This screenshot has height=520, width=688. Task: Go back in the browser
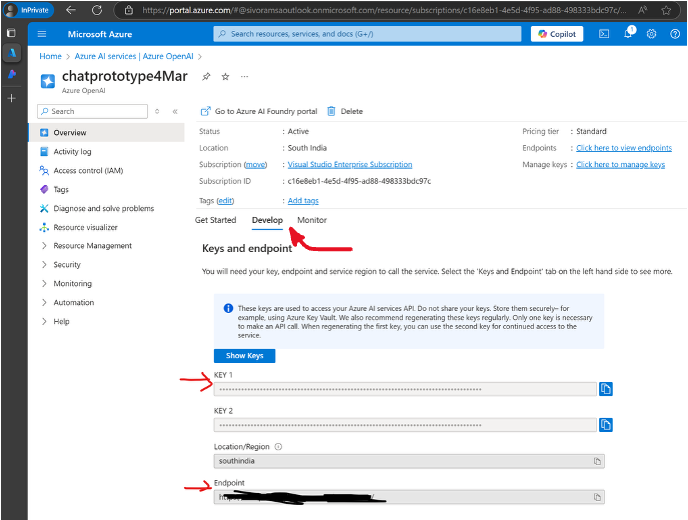pyautogui.click(x=71, y=10)
